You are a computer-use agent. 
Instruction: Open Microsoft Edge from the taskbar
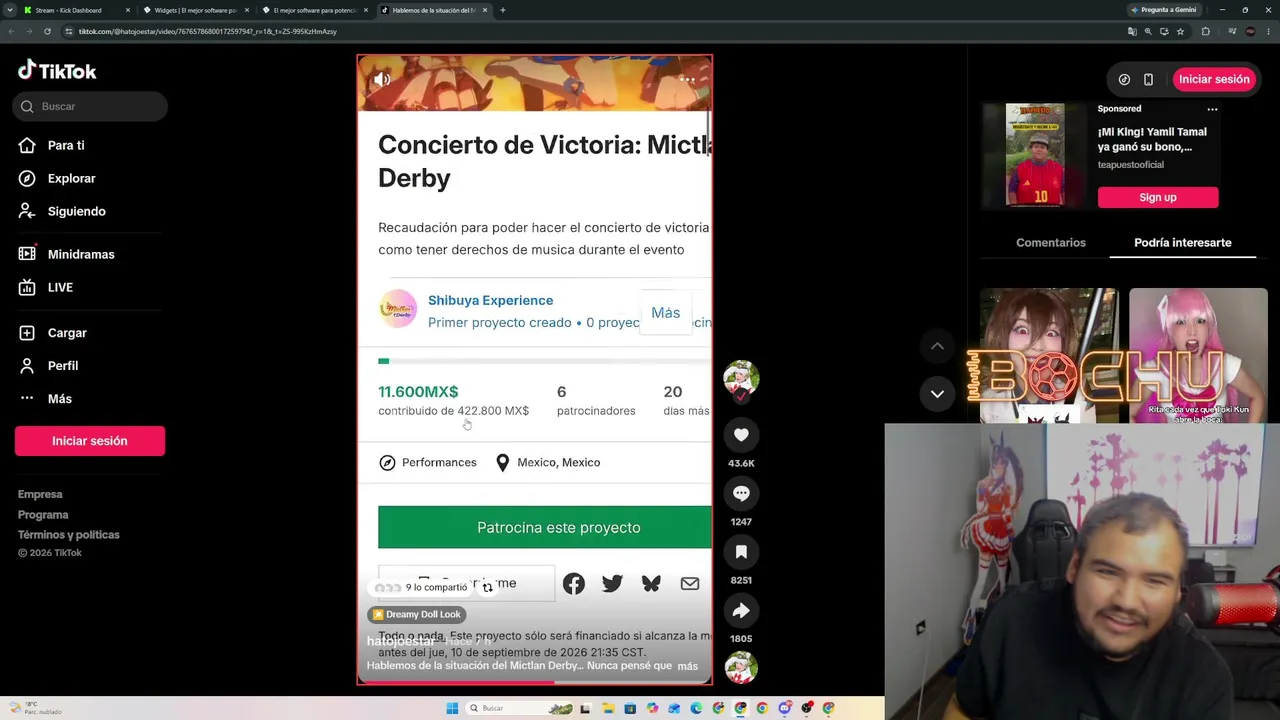point(696,708)
